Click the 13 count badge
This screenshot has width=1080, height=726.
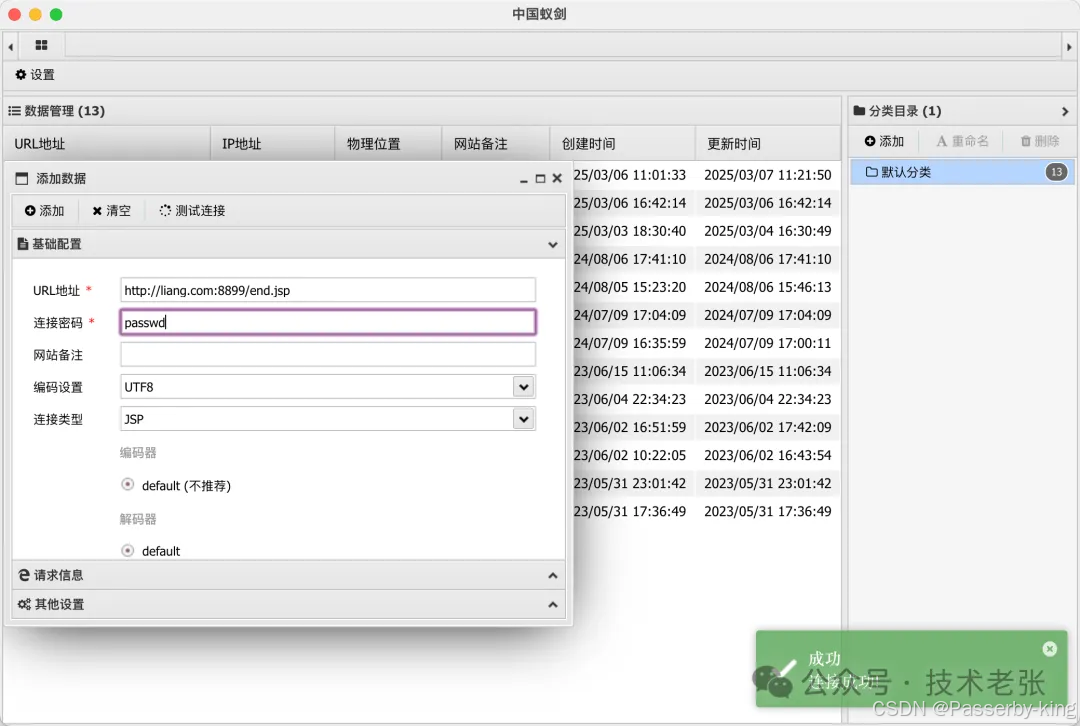click(1057, 172)
